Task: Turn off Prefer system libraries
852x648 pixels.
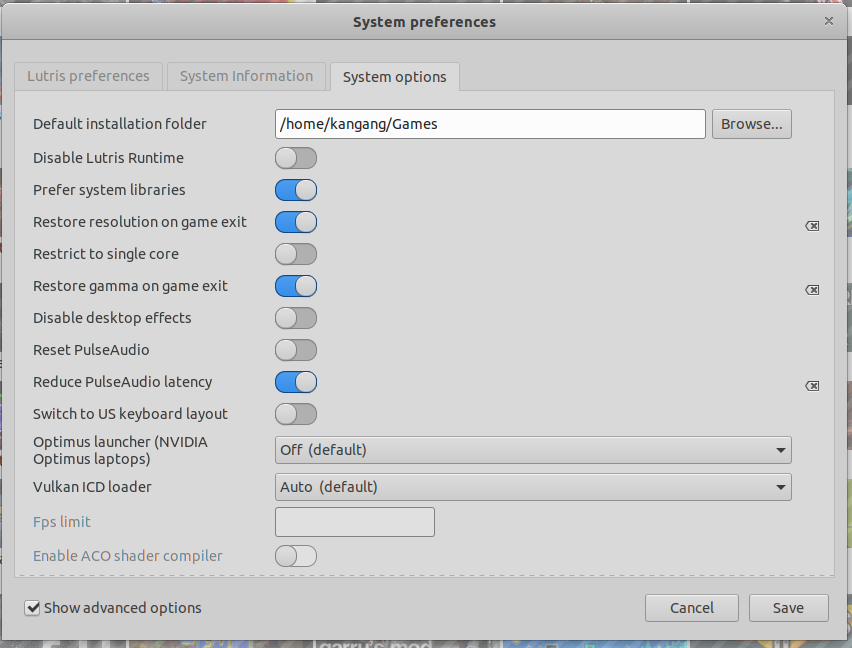Action: pyautogui.click(x=296, y=190)
